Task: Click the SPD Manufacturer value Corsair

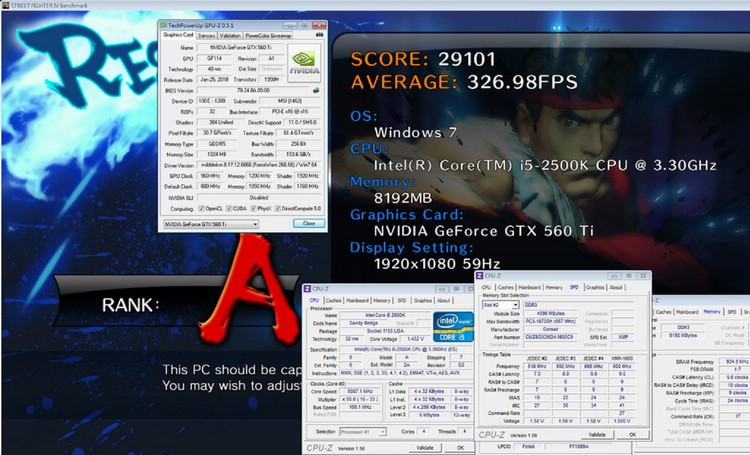Action: pyautogui.click(x=551, y=329)
